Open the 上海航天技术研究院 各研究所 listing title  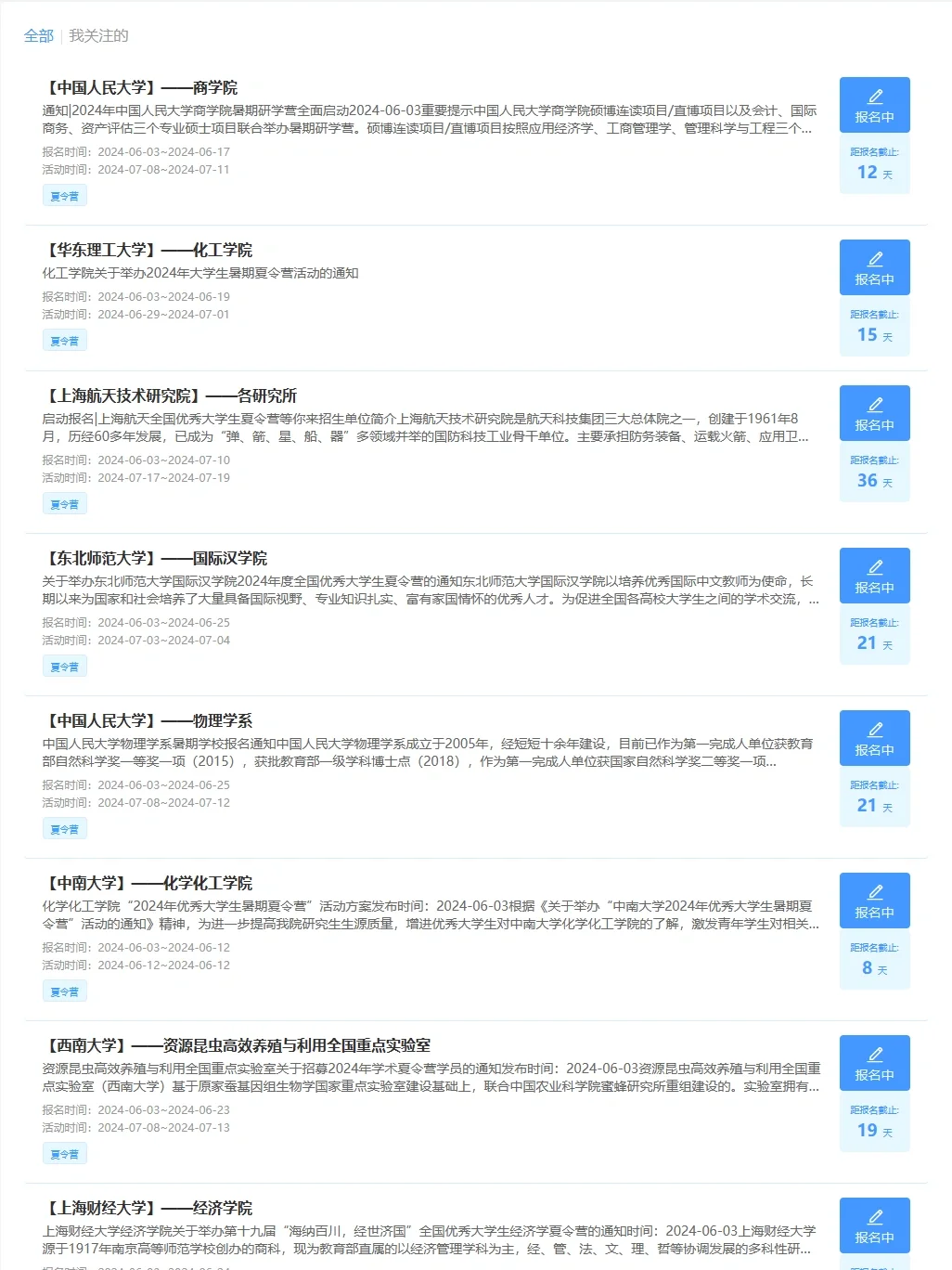(x=170, y=396)
